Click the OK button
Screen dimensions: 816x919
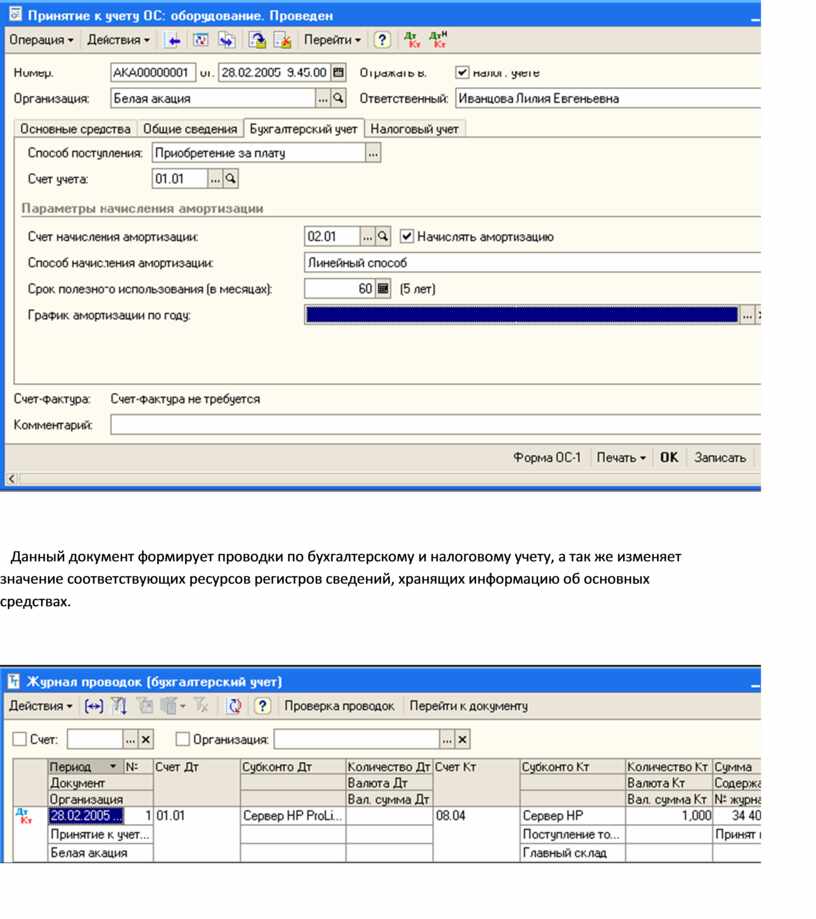pos(669,457)
